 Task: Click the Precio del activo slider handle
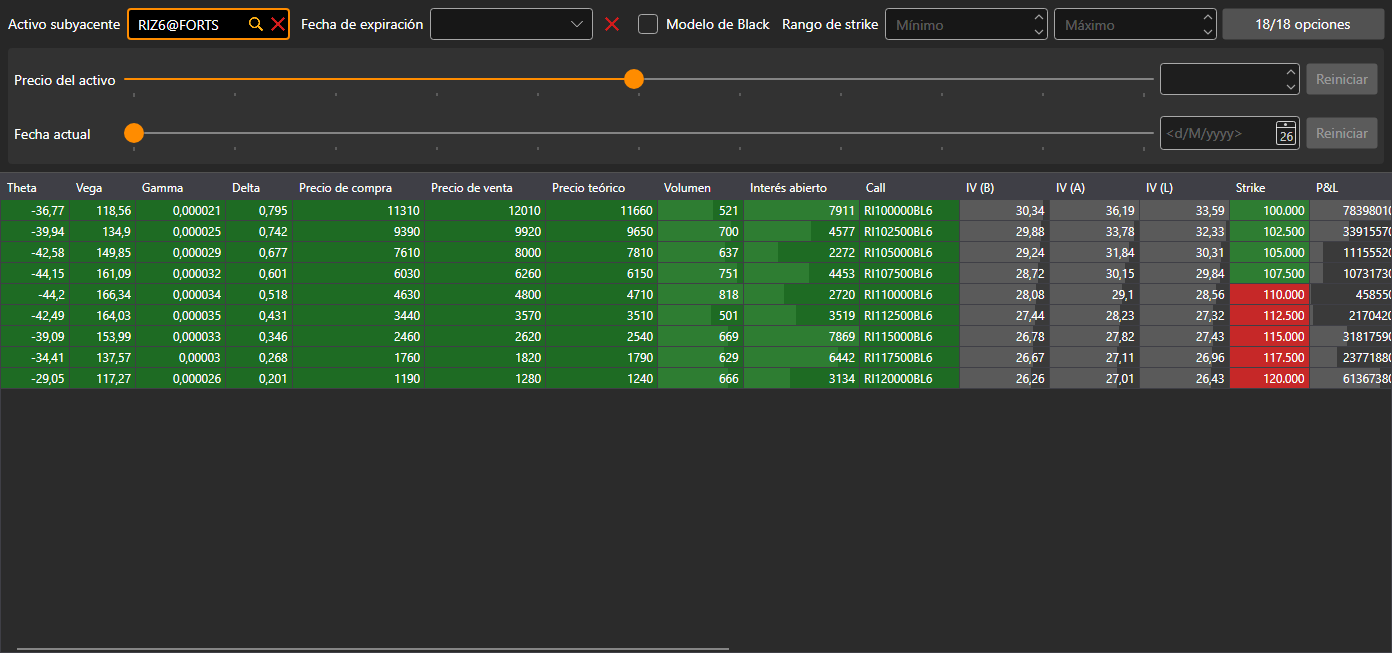point(633,79)
